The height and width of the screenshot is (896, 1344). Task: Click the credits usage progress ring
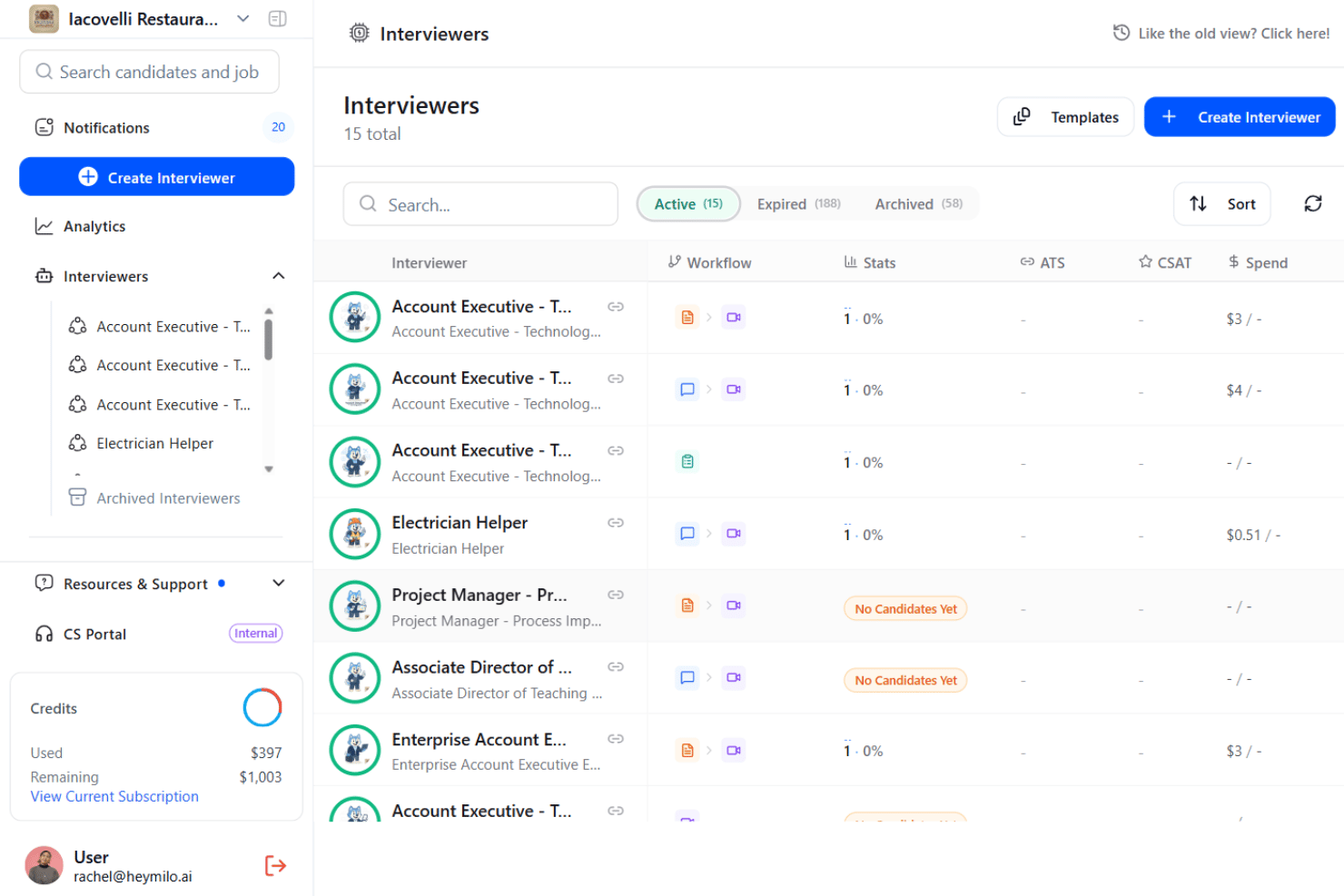pos(262,708)
